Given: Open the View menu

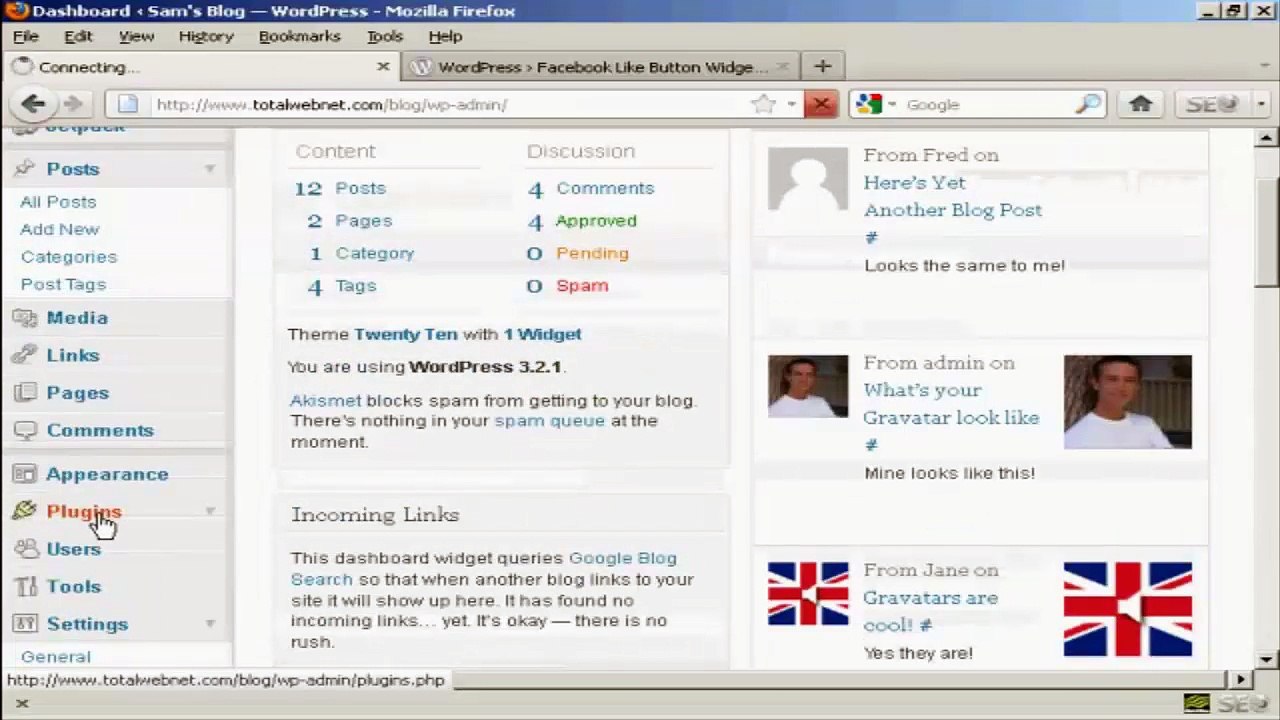Looking at the screenshot, I should coord(136,36).
